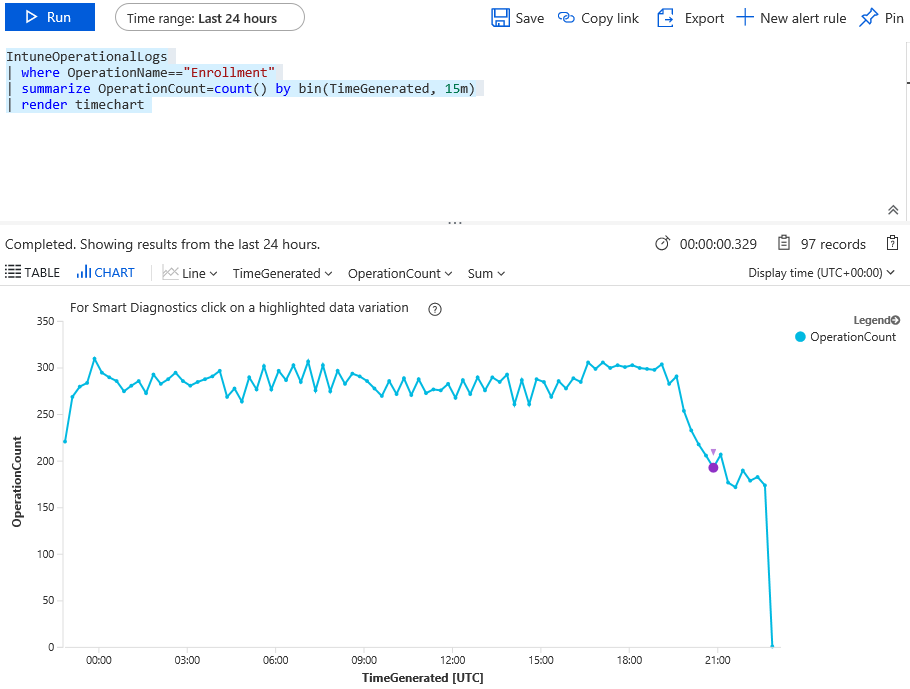Click the Save disk icon

(501, 18)
